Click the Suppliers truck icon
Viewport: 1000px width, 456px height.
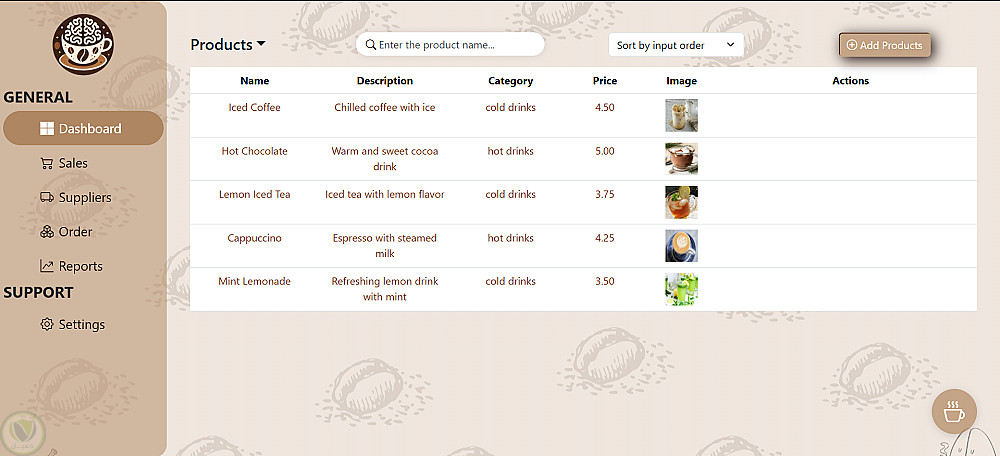click(x=46, y=198)
